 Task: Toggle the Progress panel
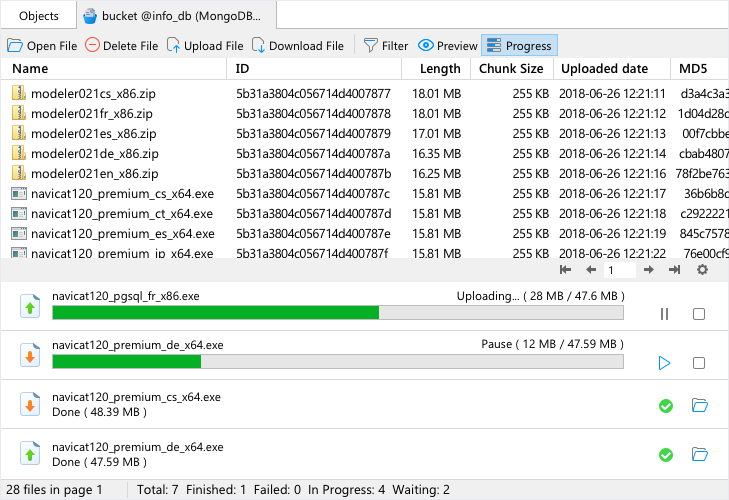click(519, 46)
